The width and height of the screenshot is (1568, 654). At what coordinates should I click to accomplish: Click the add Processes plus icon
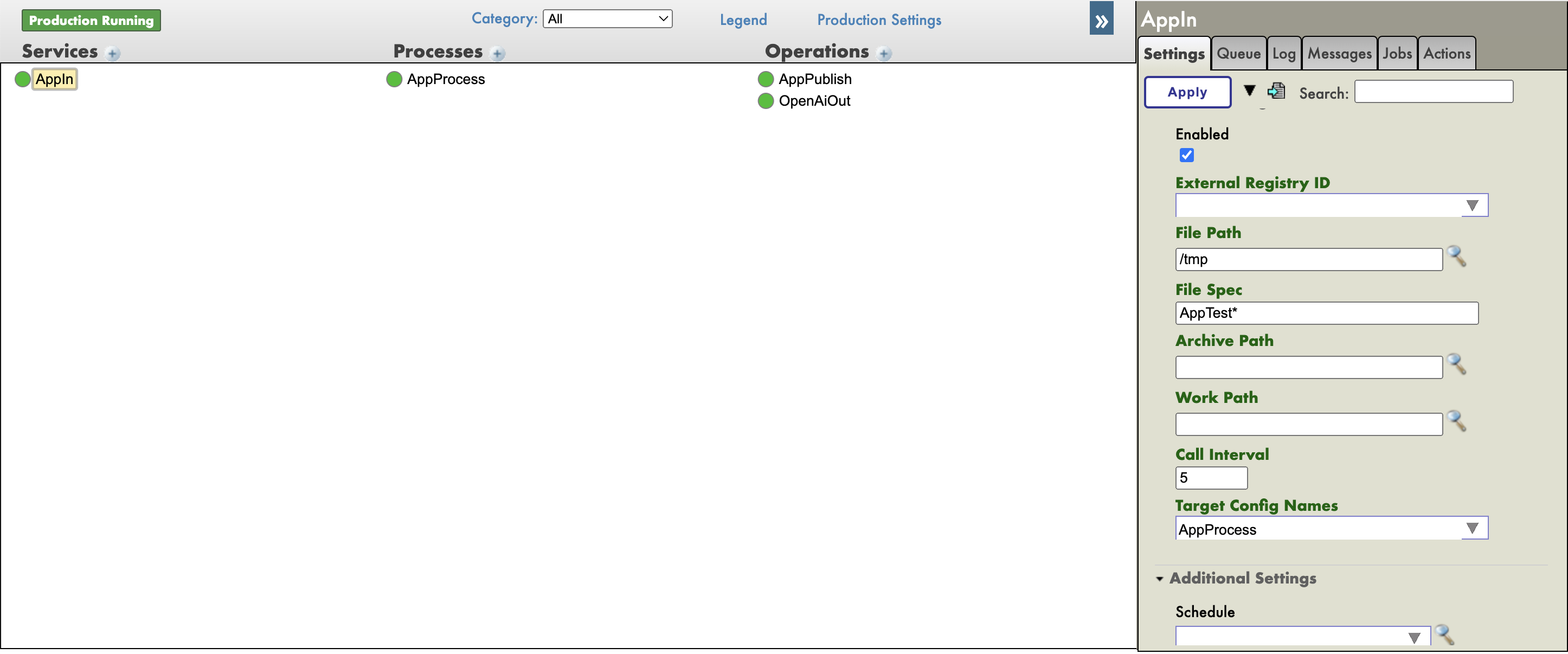pos(497,54)
